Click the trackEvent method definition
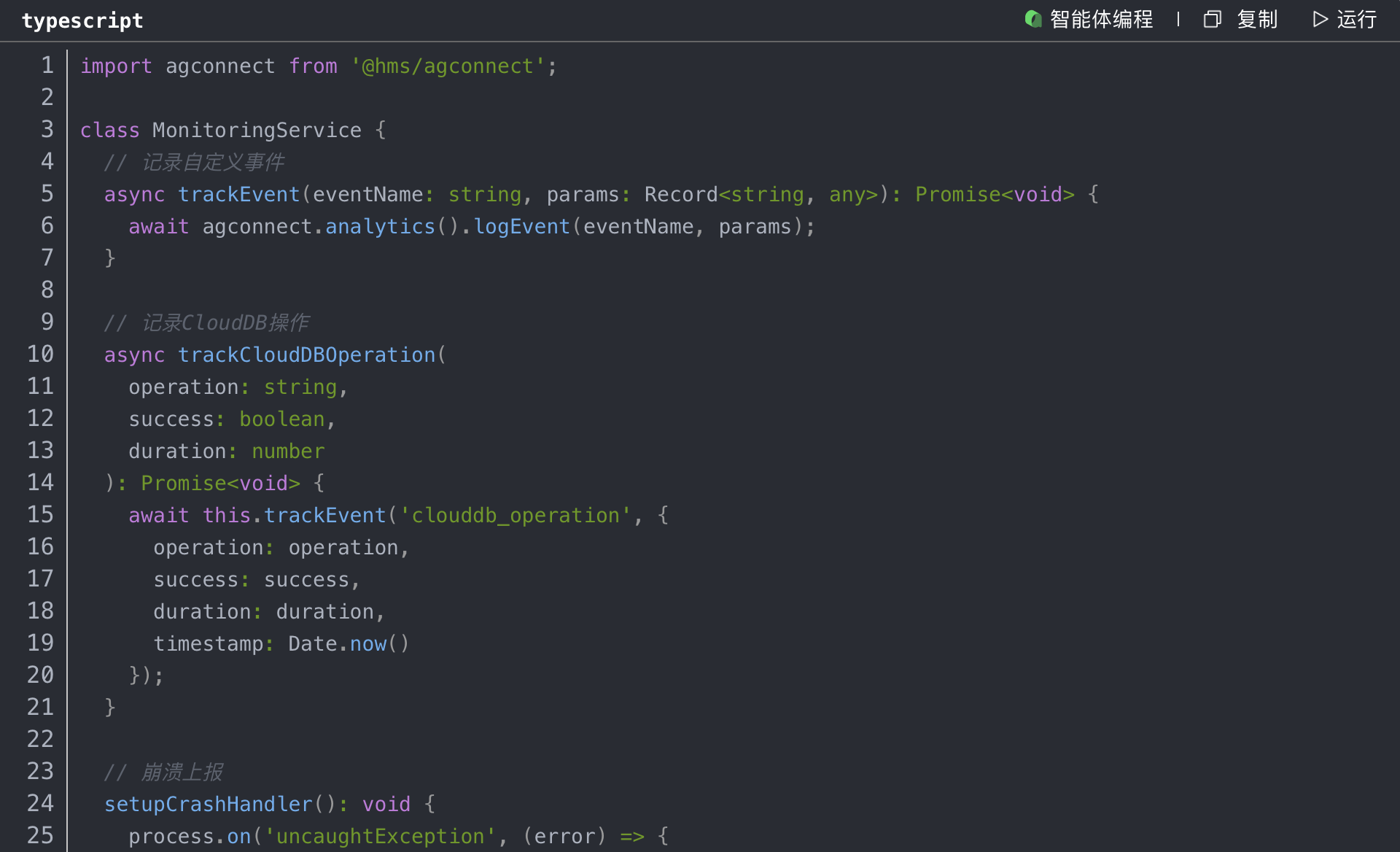This screenshot has height=852, width=1400. click(x=238, y=195)
